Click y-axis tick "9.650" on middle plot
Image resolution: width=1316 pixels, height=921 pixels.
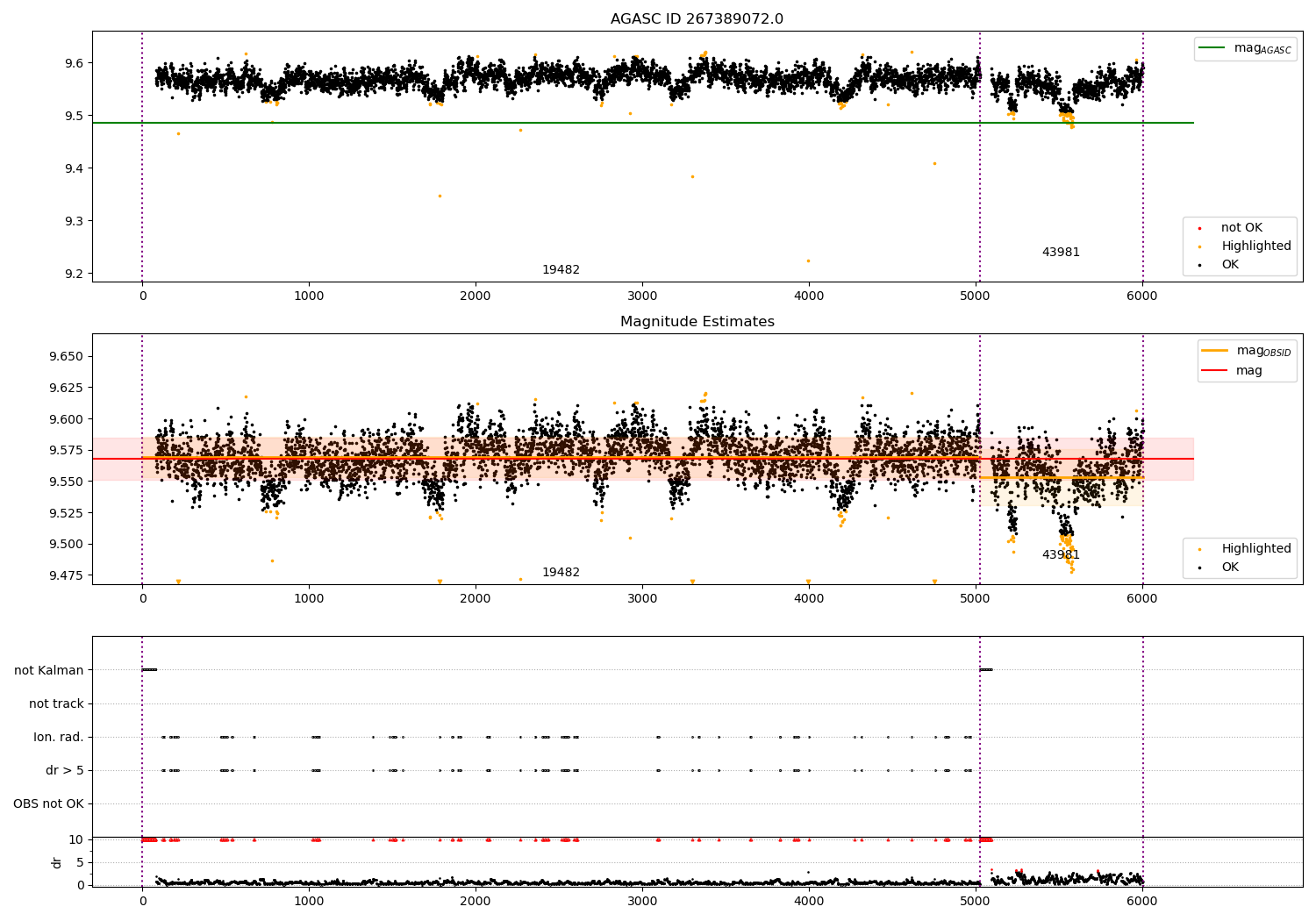(x=67, y=356)
